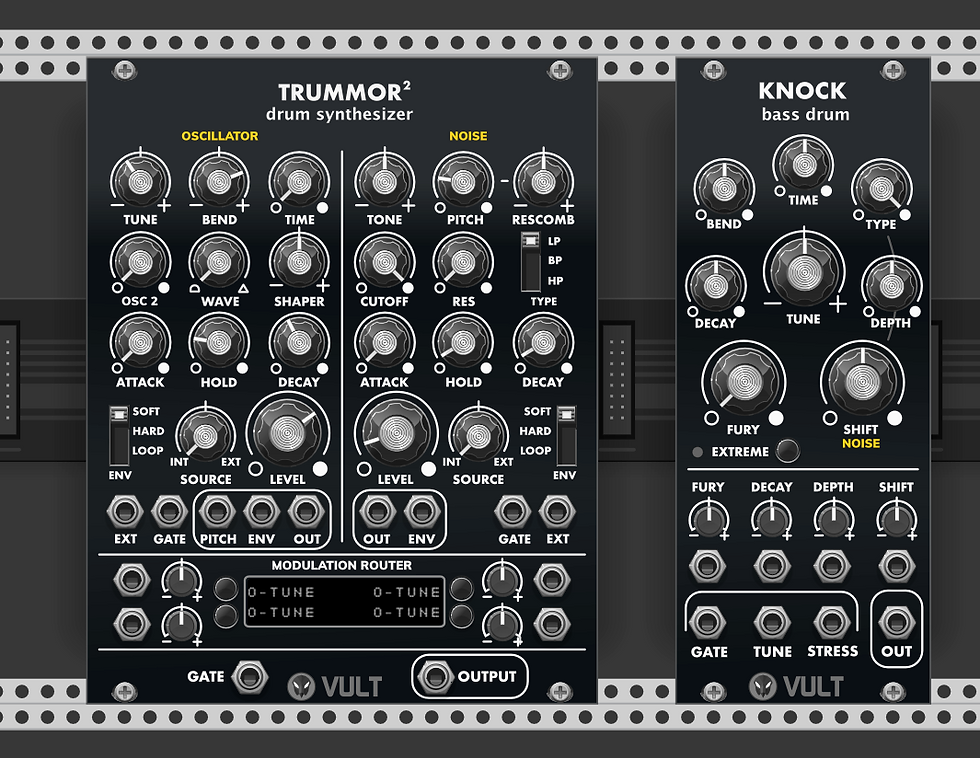Click the Knock GATE input jack
Screen dimensions: 980x758
(707, 622)
